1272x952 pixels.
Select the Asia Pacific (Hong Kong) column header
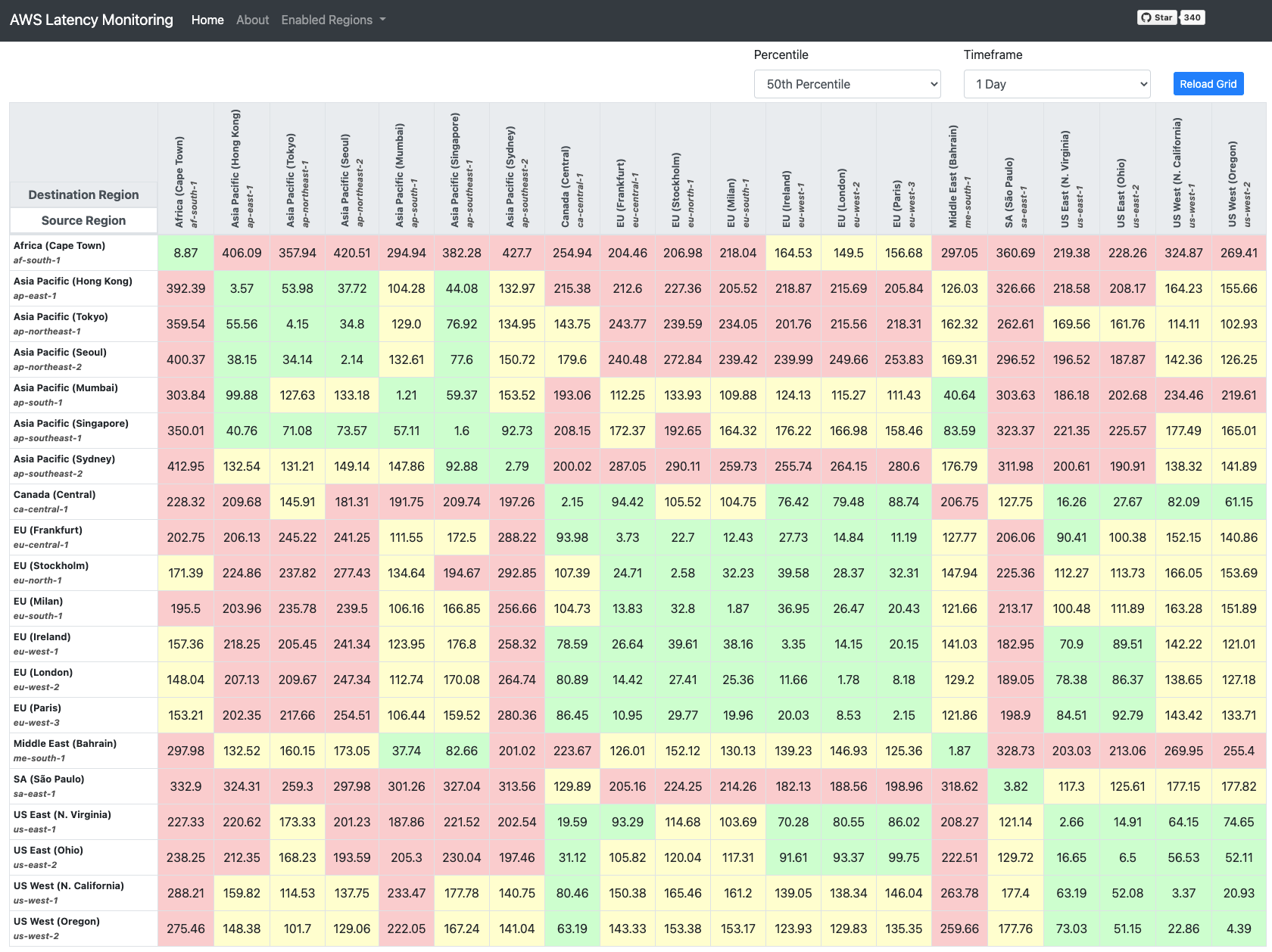pos(242,169)
